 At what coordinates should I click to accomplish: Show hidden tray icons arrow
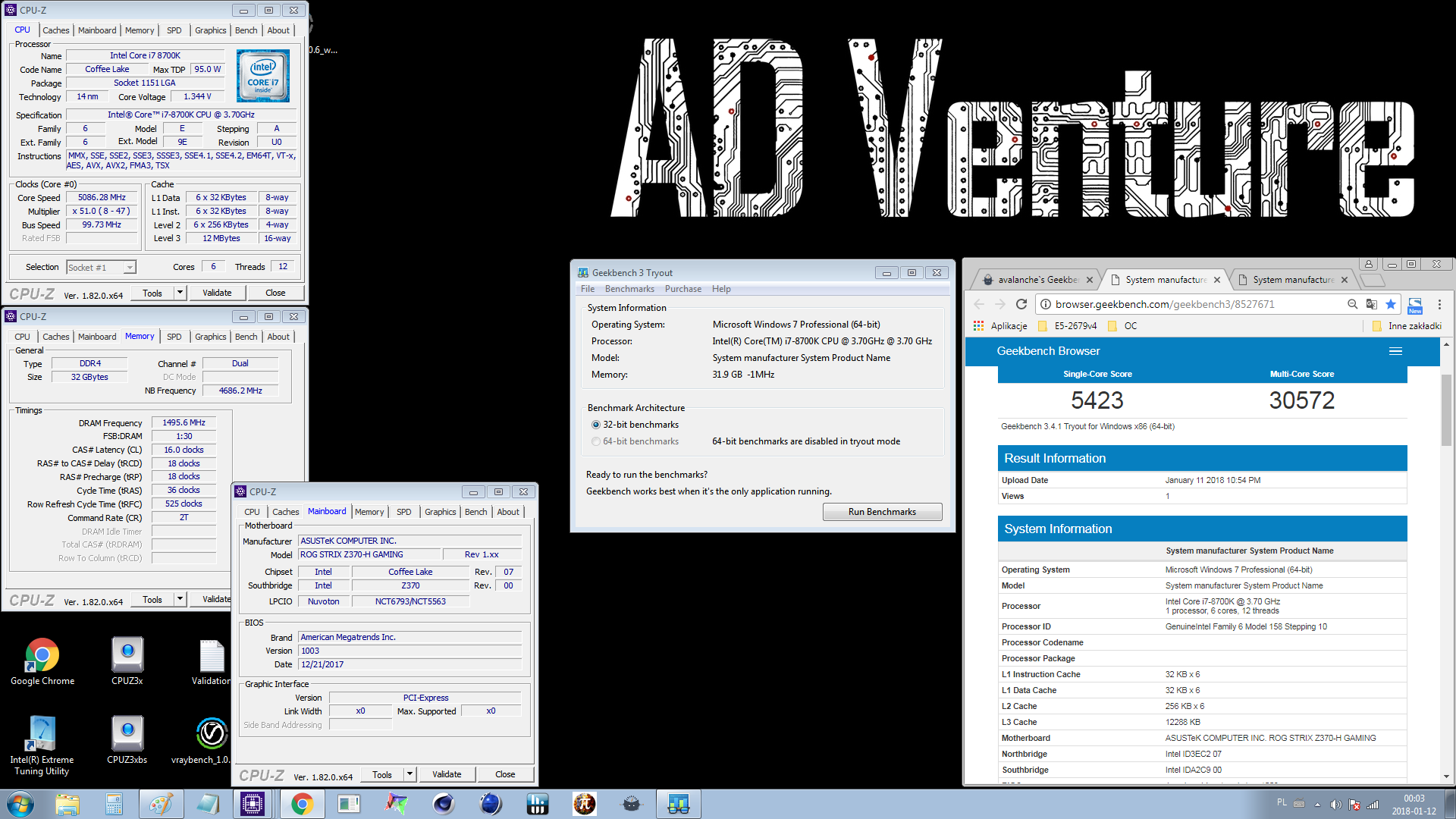tap(1317, 805)
